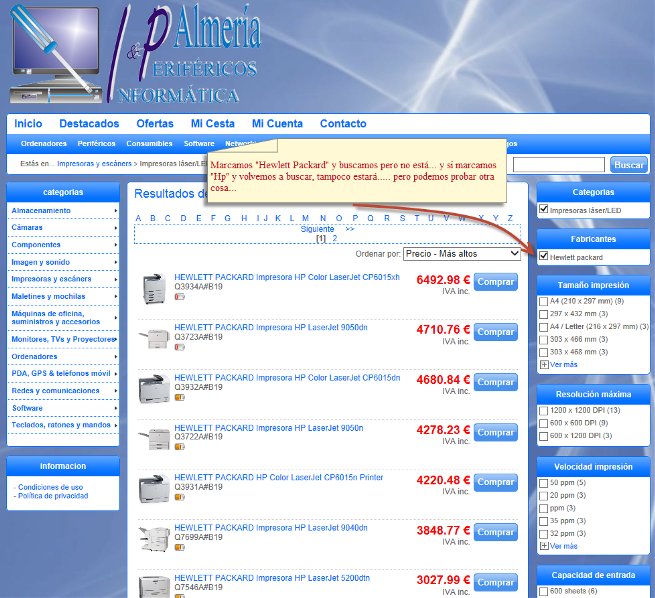This screenshot has height=598, width=655.
Task: Open the Ofertas menu item
Action: point(155,124)
